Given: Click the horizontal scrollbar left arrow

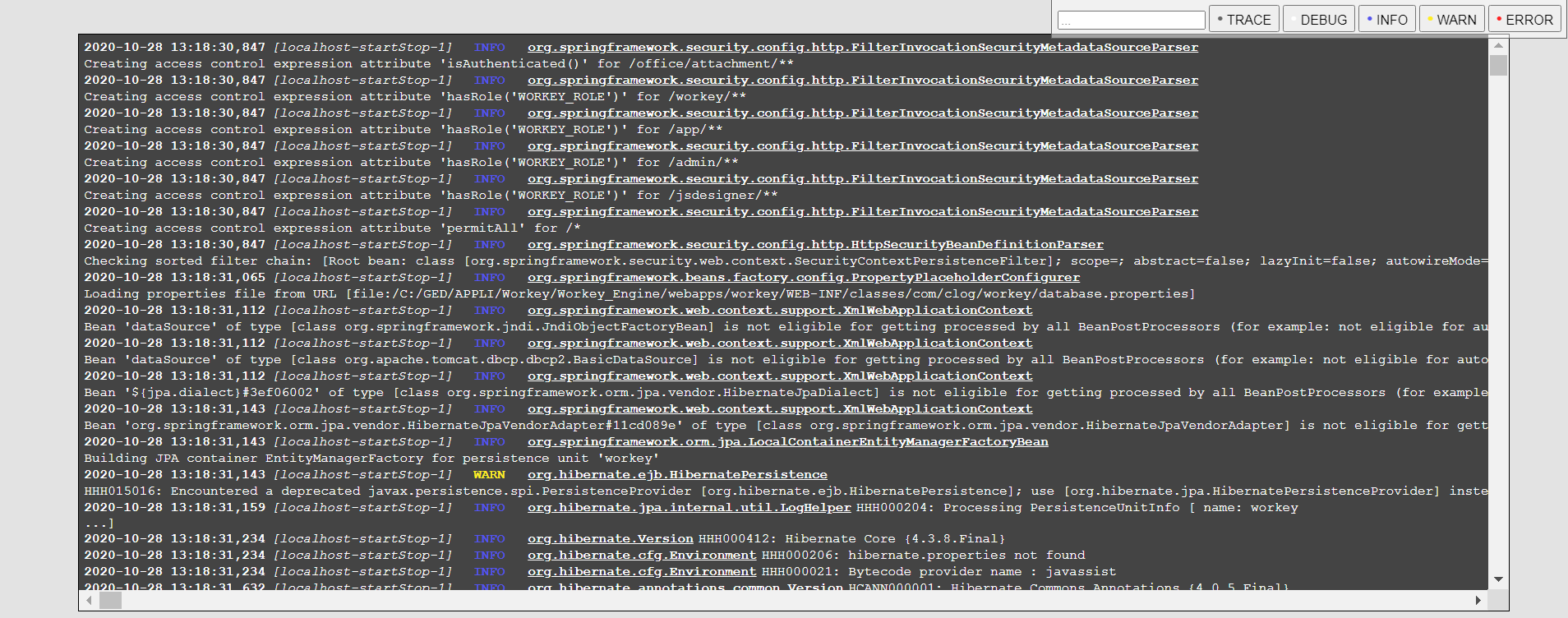Looking at the screenshot, I should coord(89,601).
